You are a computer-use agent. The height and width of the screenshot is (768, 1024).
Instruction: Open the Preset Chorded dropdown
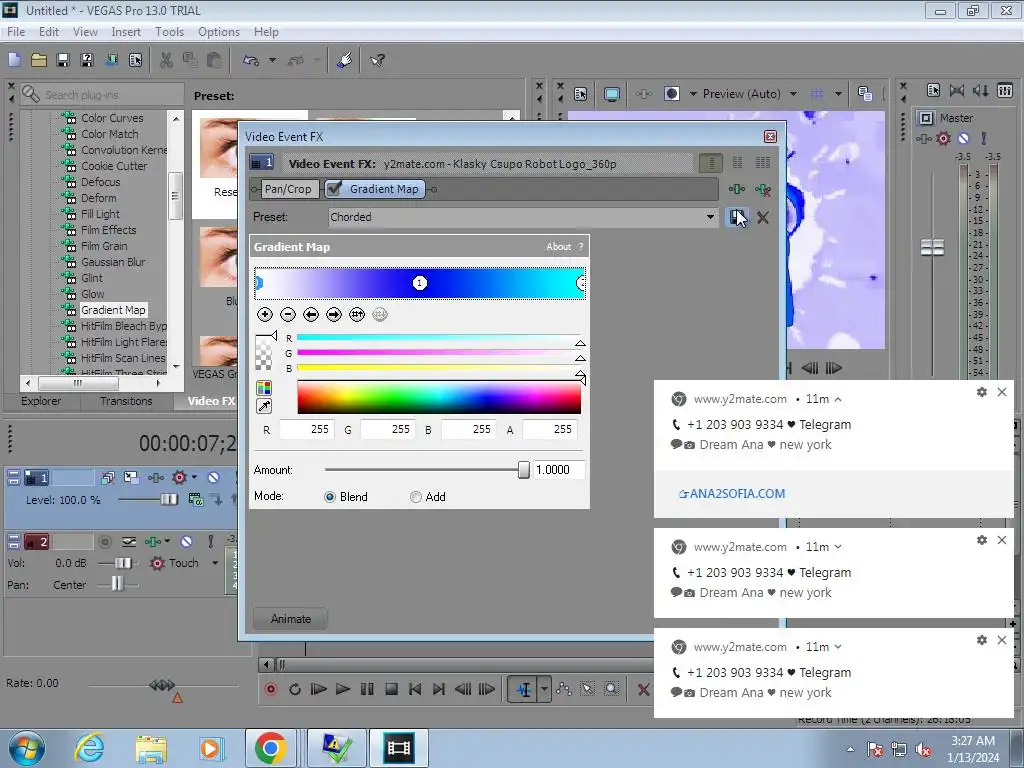pos(710,217)
